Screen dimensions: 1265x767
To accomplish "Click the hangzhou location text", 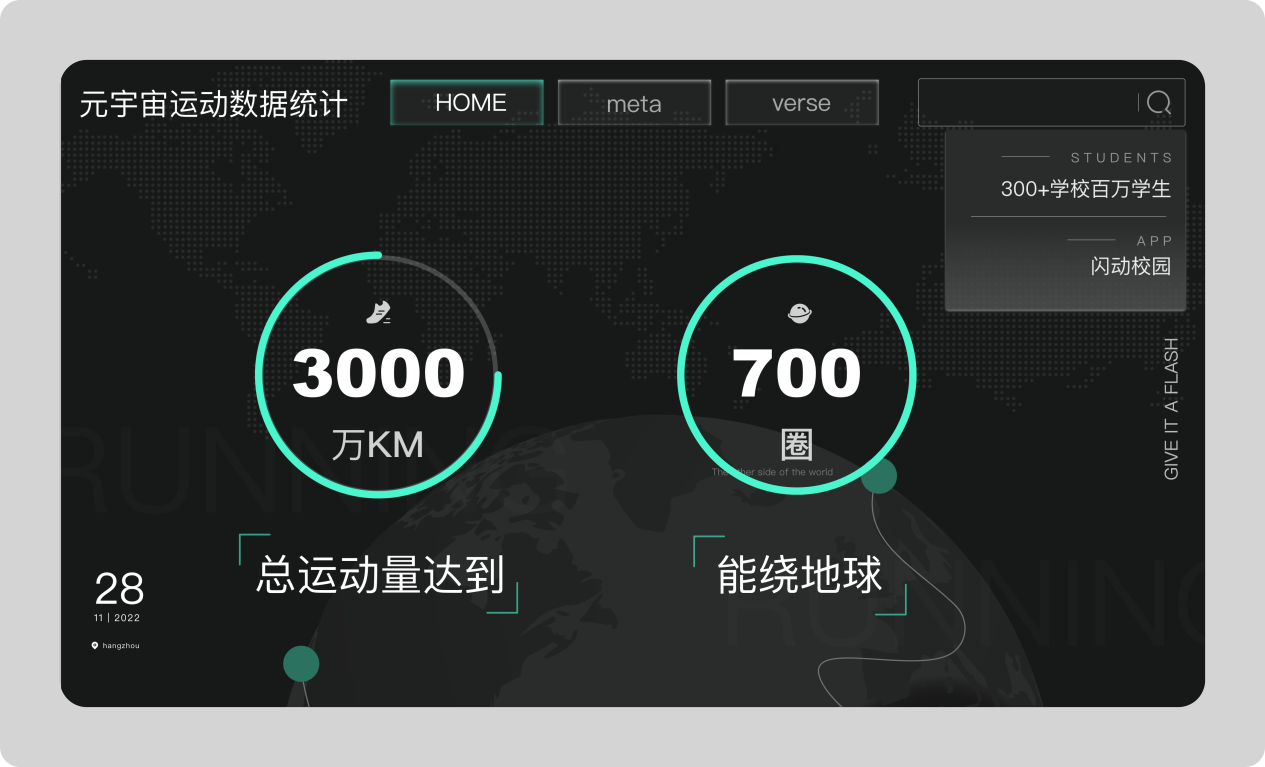I will pos(121,646).
